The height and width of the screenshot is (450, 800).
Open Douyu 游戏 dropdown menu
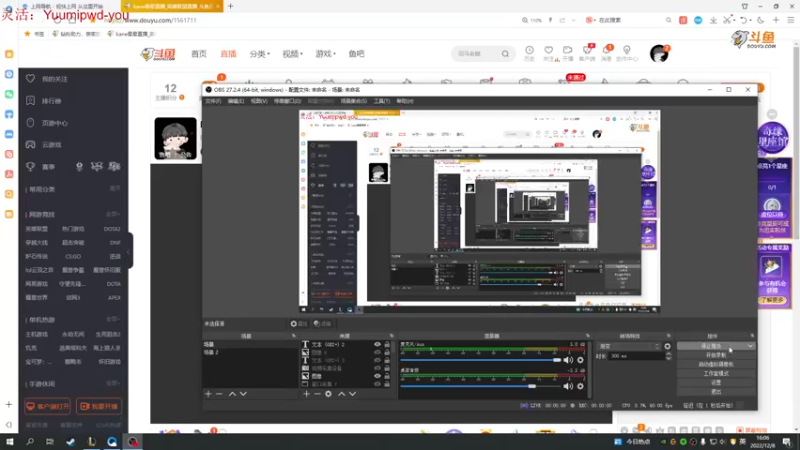click(325, 54)
